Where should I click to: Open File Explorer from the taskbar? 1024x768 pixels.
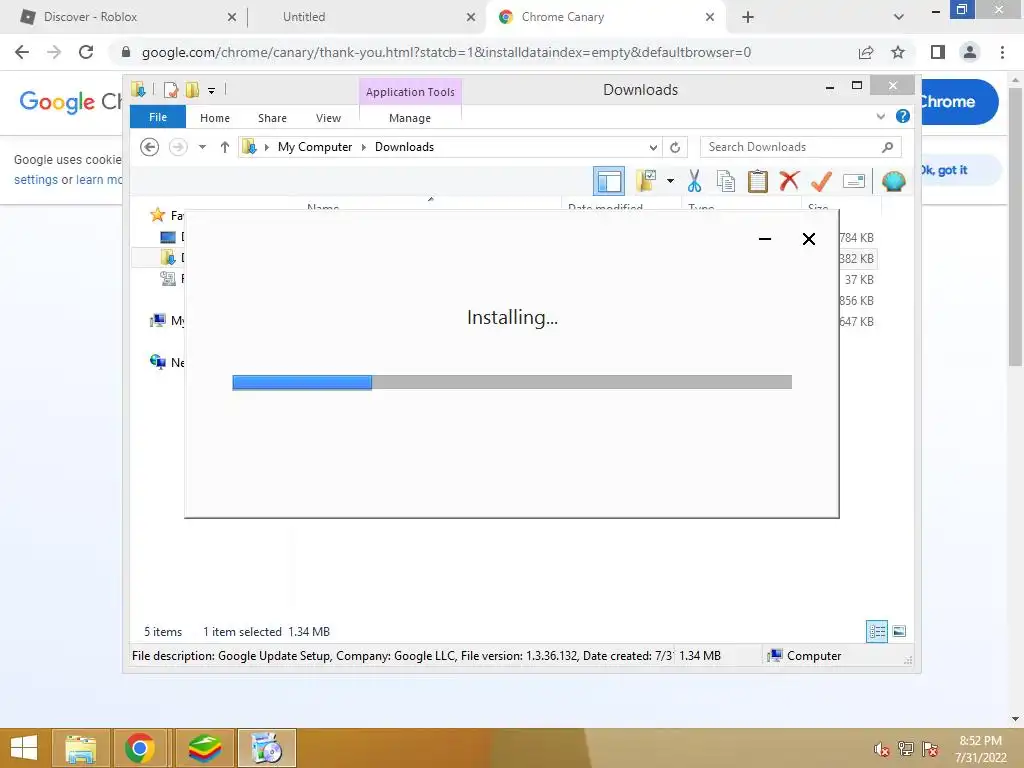(x=80, y=748)
